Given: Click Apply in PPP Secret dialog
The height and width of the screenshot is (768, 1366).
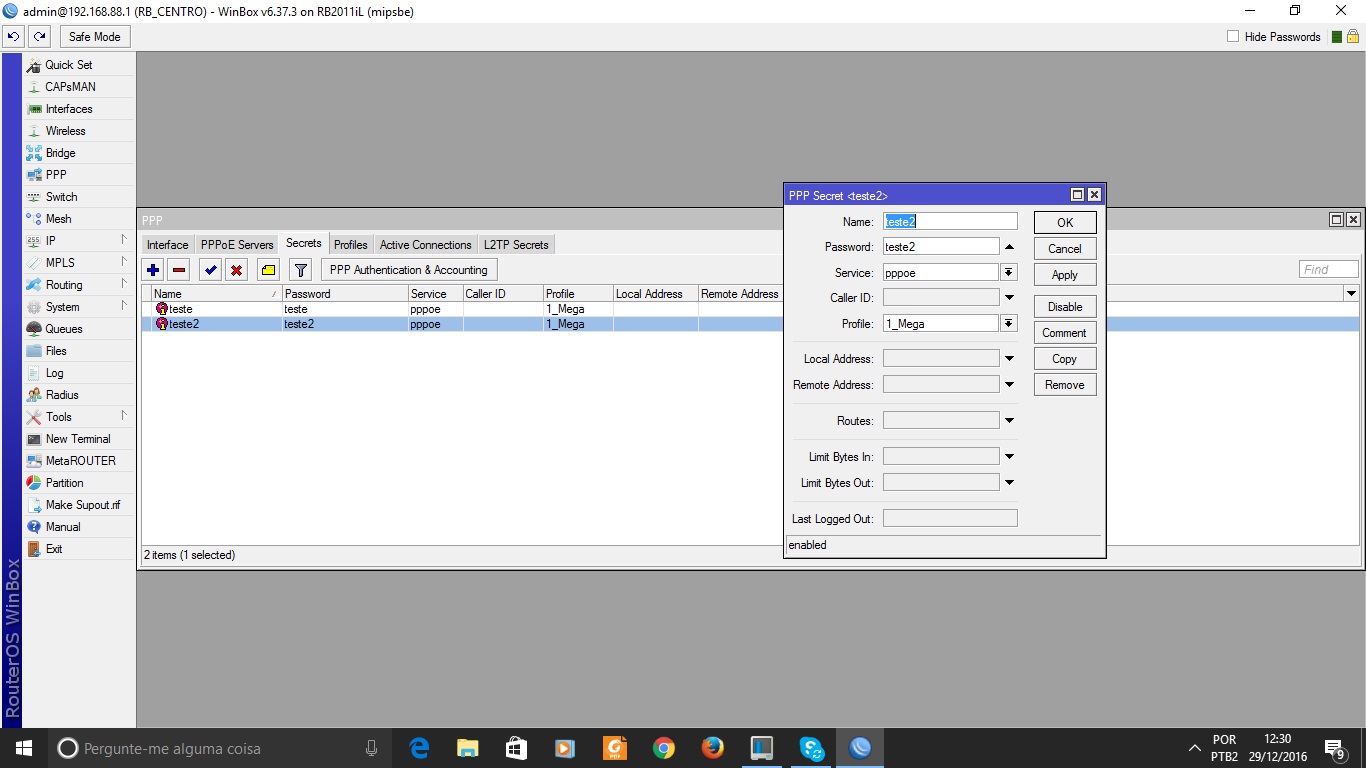Looking at the screenshot, I should [x=1065, y=275].
